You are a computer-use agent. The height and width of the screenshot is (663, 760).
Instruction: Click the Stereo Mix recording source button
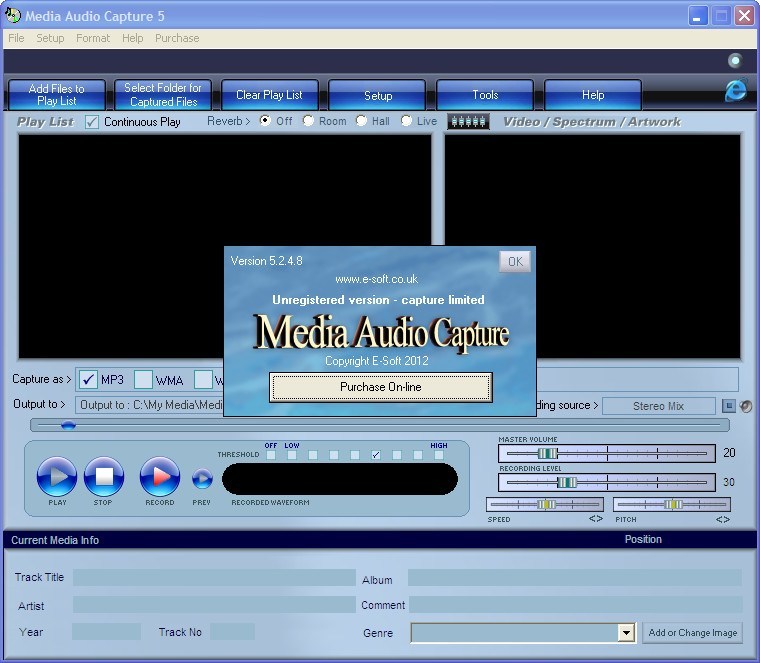[x=658, y=406]
